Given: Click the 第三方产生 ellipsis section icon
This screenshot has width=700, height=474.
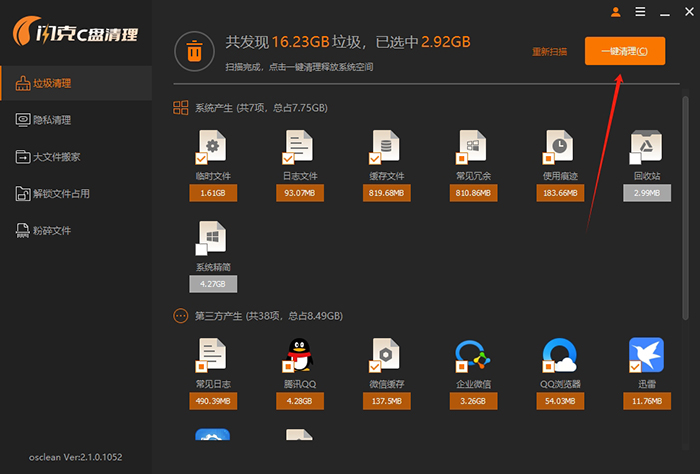Looking at the screenshot, I should (181, 316).
